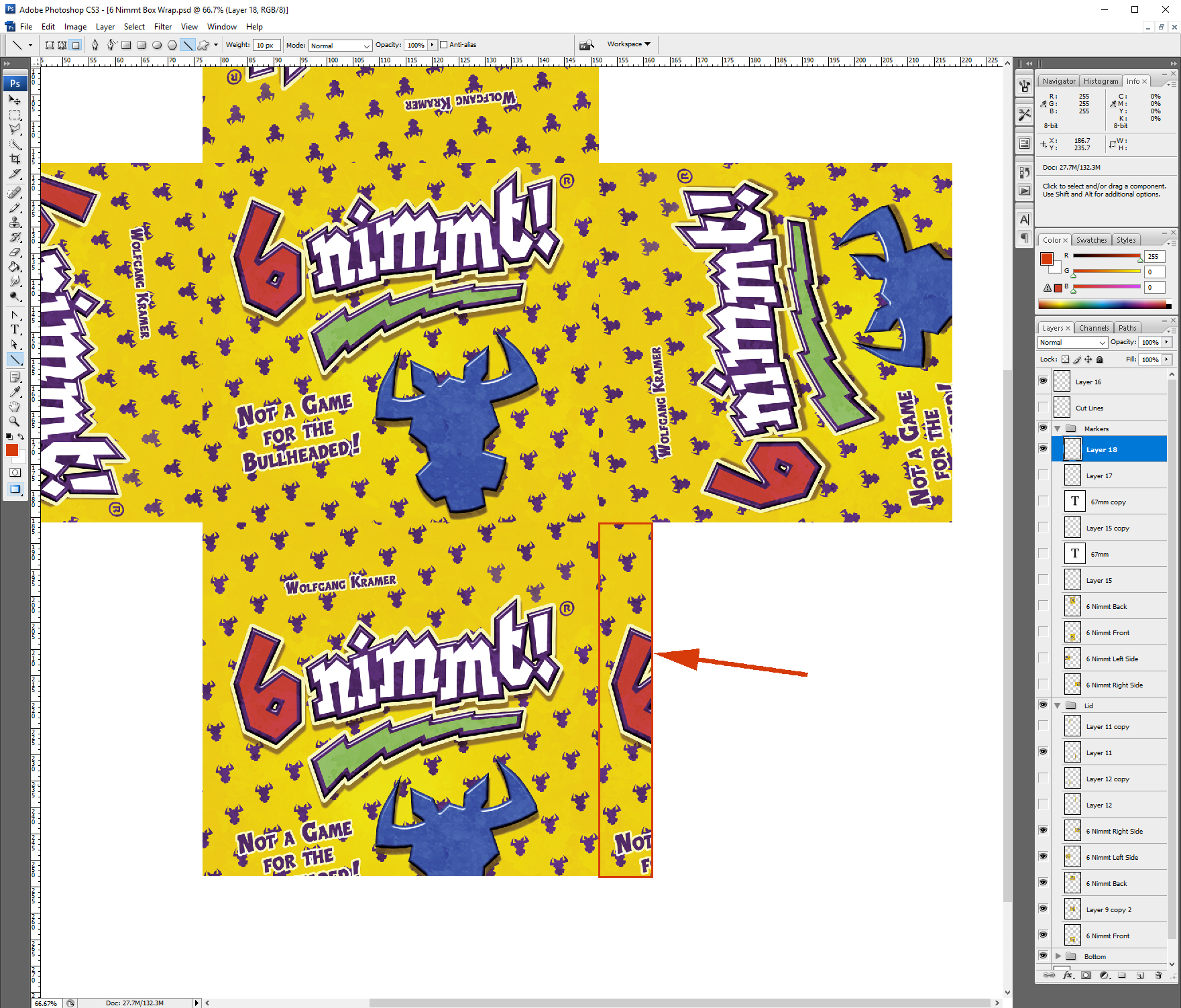The width and height of the screenshot is (1181, 1008).
Task: Click the Add layer mask icon
Action: (x=1086, y=975)
